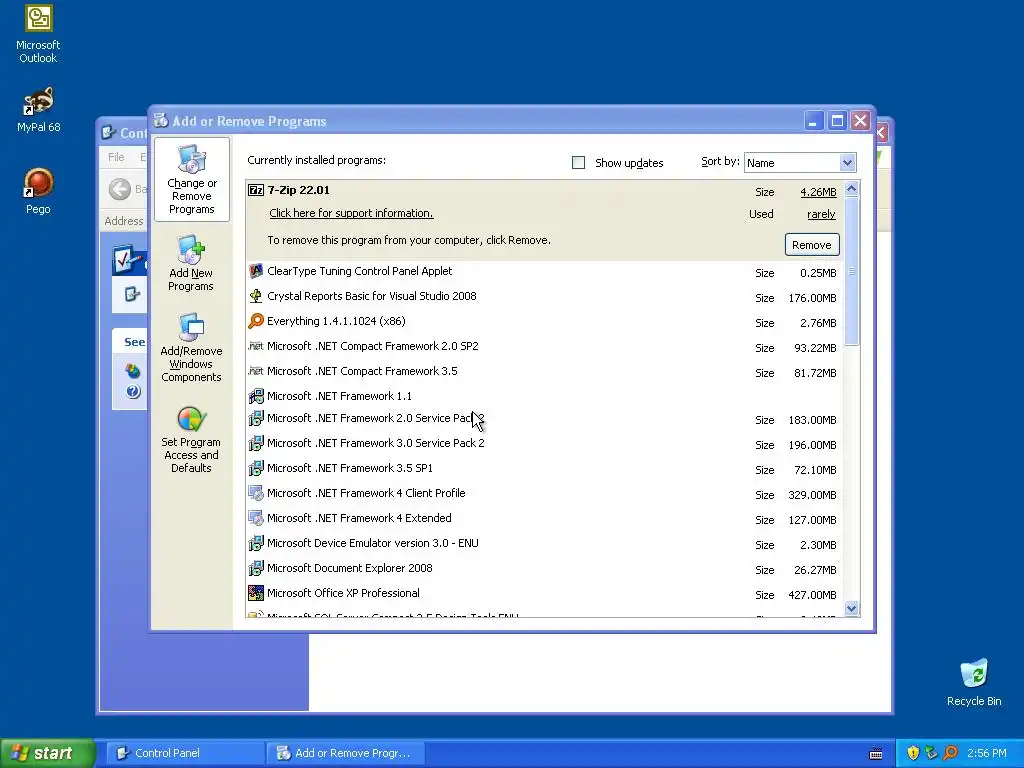Click the 'rarely' usage link
The image size is (1024, 768).
pos(822,214)
